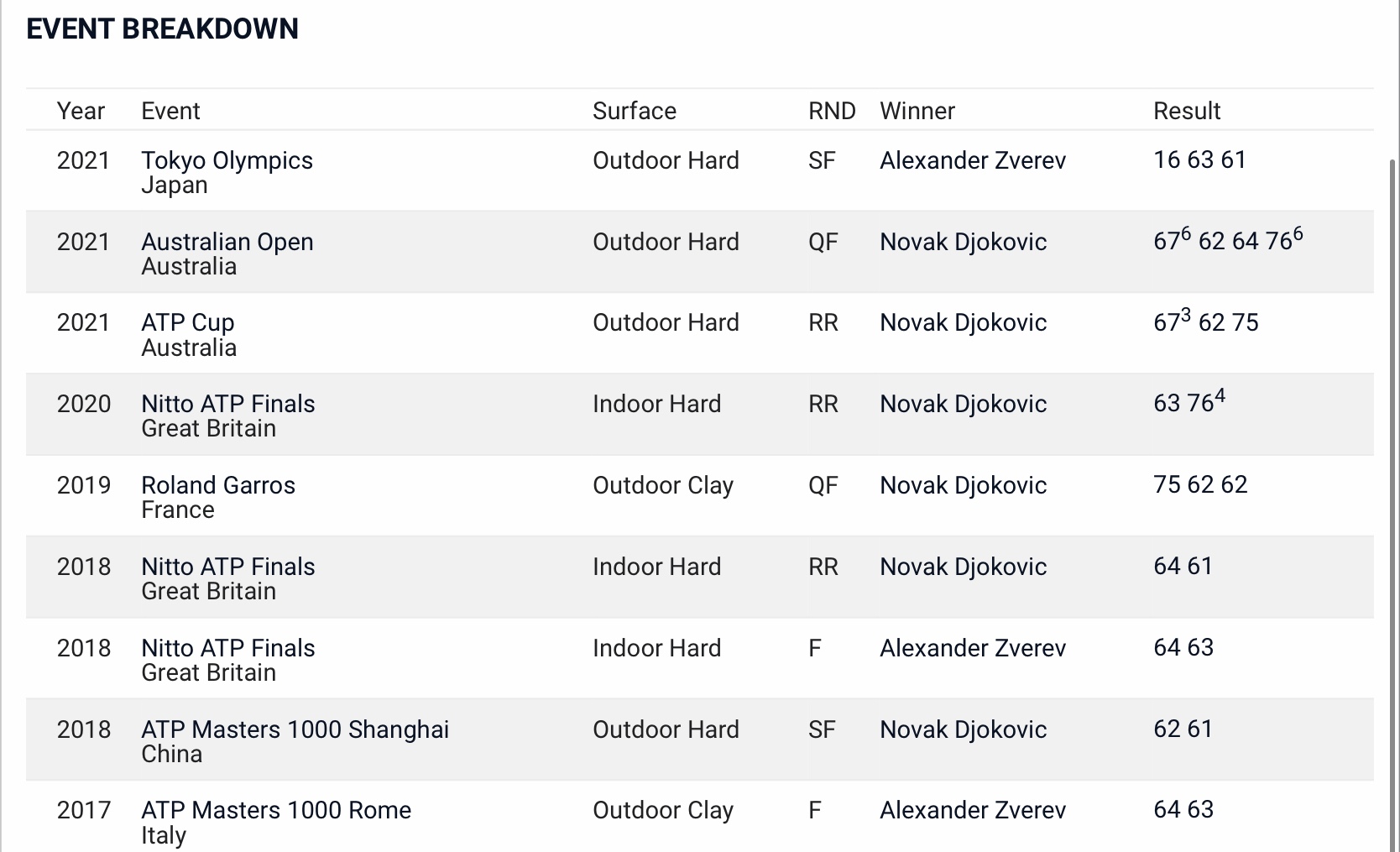Click the Winner column header
1400x852 pixels.
pyautogui.click(x=917, y=111)
